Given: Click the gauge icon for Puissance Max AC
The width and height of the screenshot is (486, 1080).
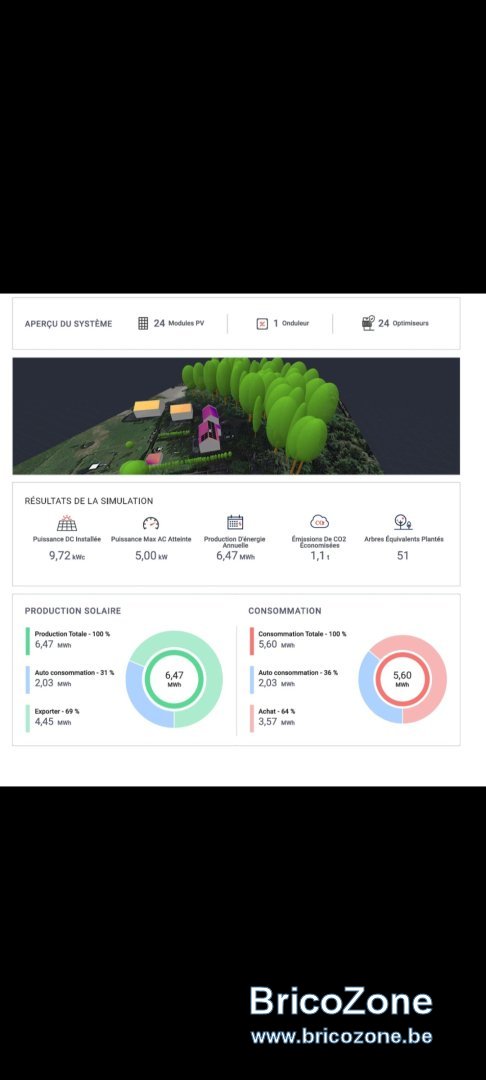Looking at the screenshot, I should point(151,523).
